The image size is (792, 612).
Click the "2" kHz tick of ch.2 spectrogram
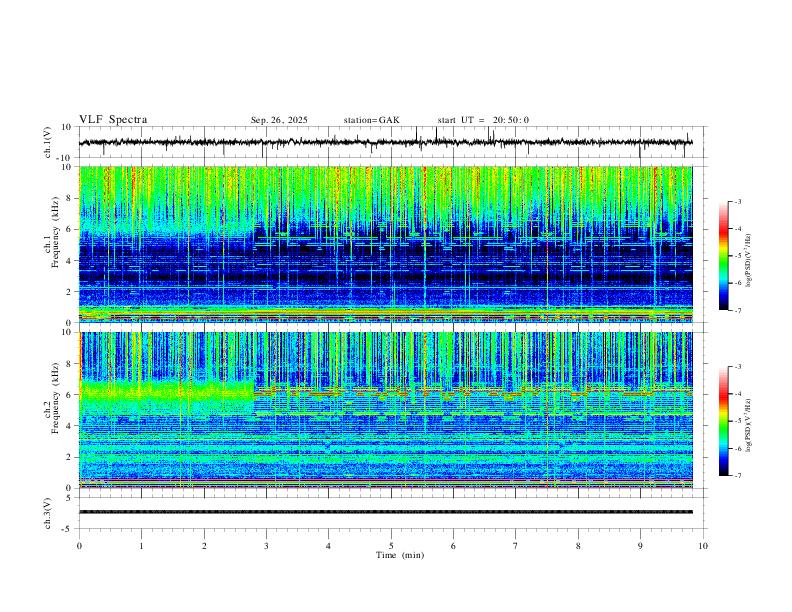click(x=68, y=457)
